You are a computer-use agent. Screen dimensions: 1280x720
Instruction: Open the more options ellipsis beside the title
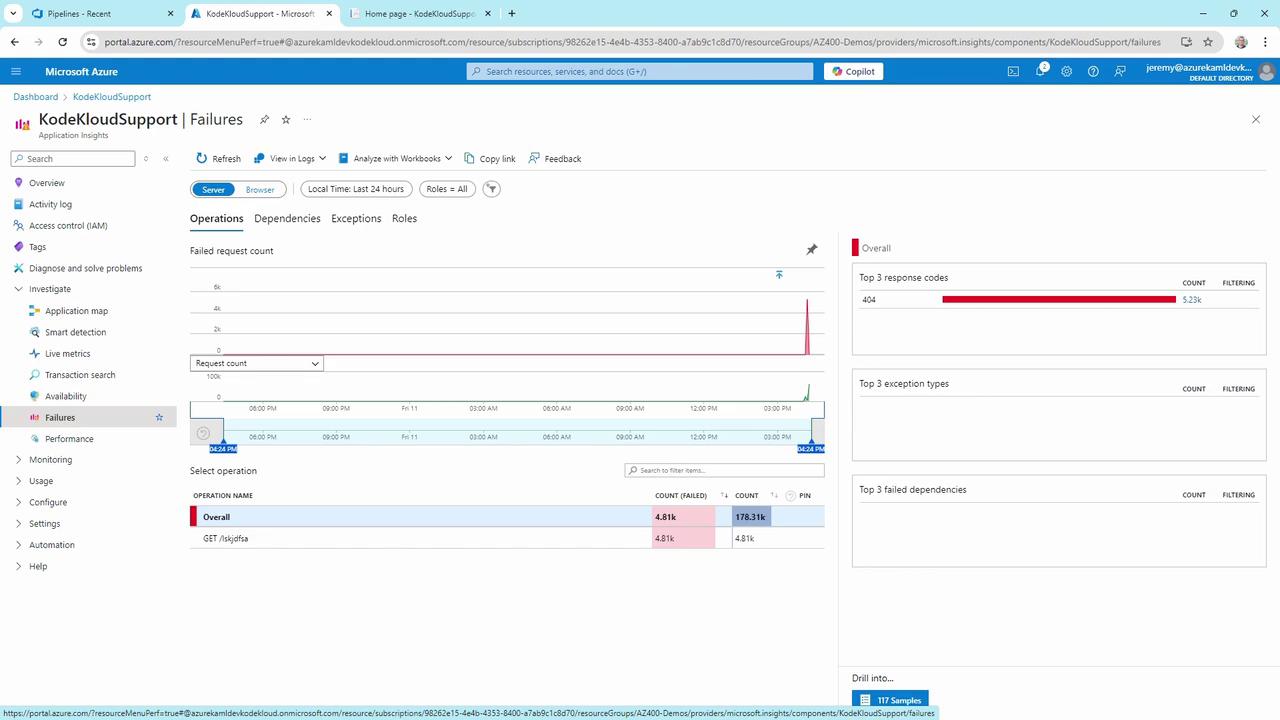307,120
